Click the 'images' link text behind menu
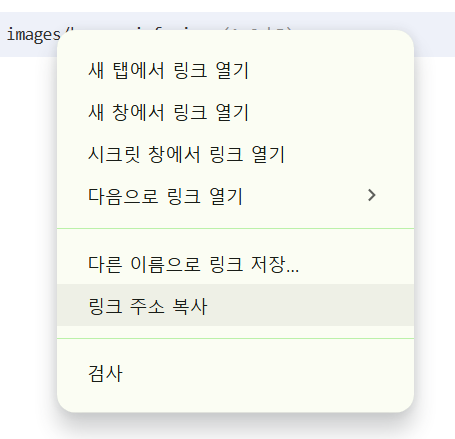 (x=33, y=35)
